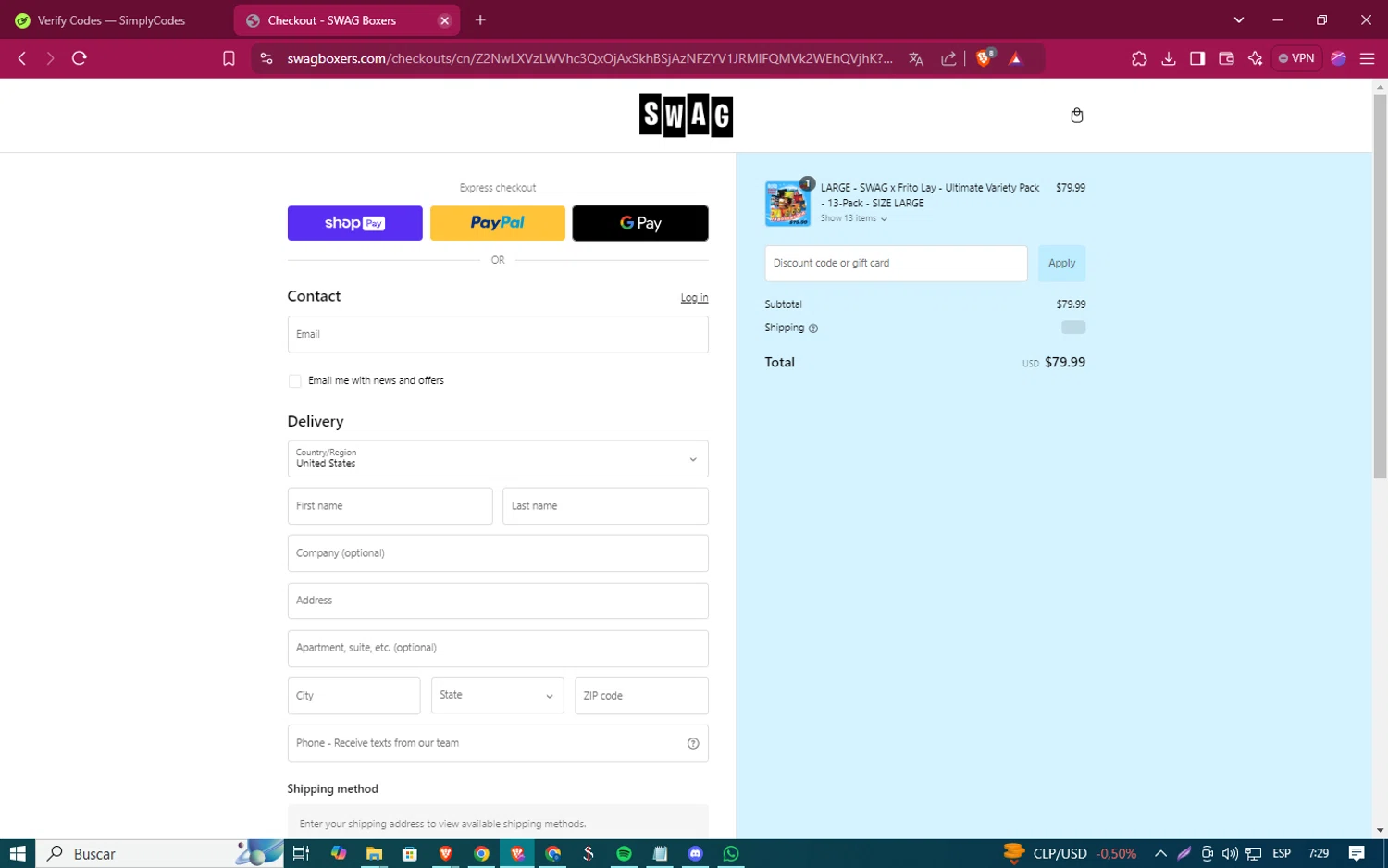Viewport: 1388px width, 868px height.
Task: Click the Address field
Action: click(498, 601)
